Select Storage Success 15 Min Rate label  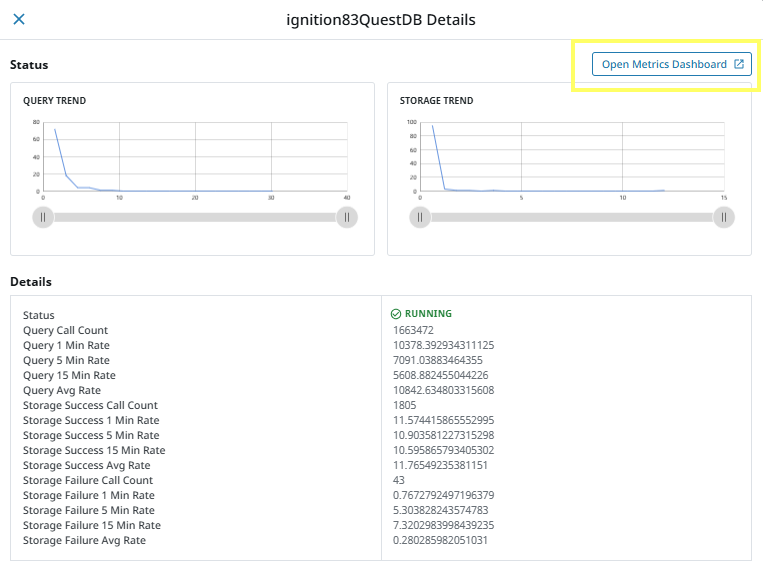click(x=94, y=451)
